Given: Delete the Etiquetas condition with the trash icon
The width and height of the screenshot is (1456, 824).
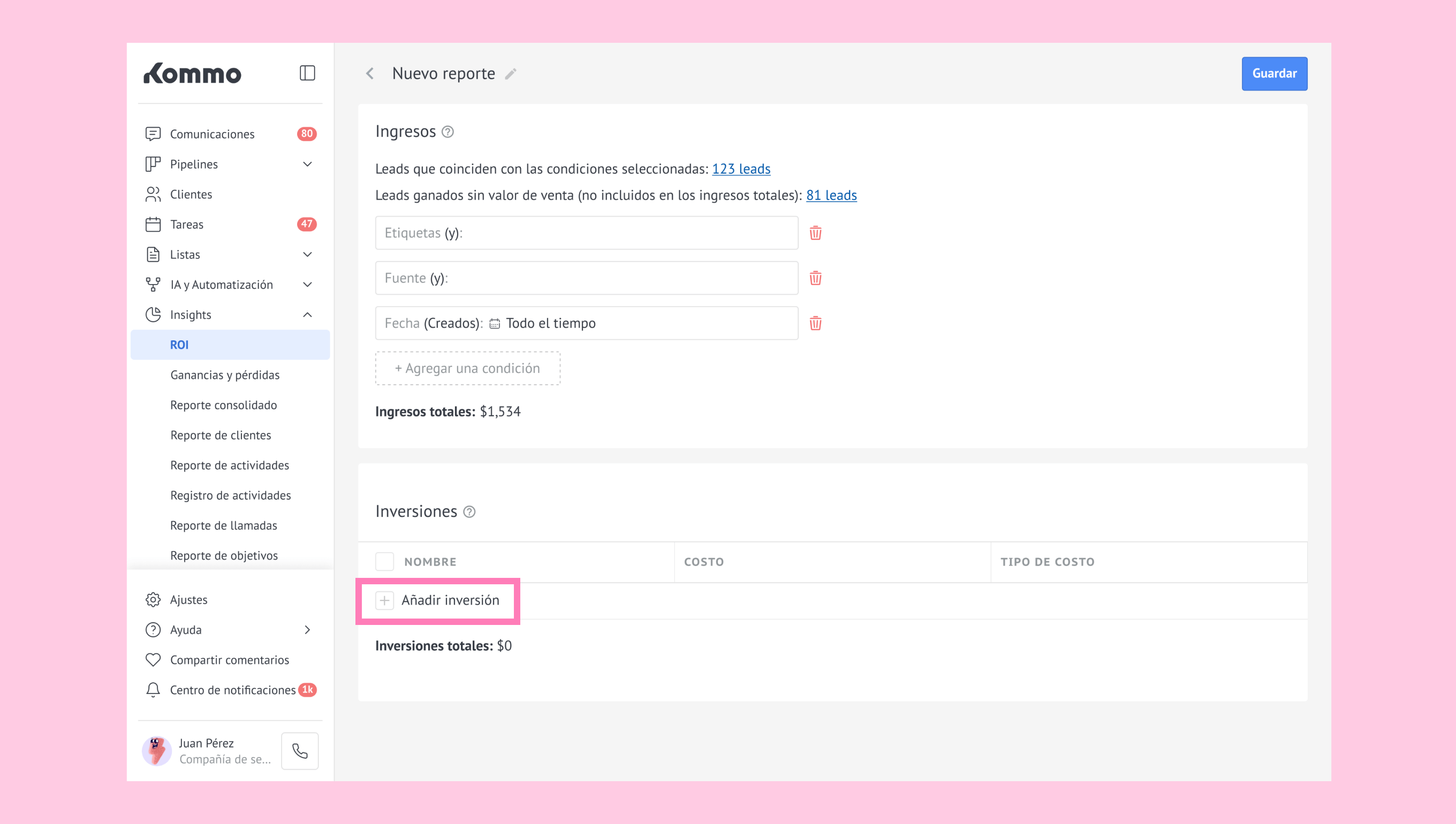Looking at the screenshot, I should 815,233.
